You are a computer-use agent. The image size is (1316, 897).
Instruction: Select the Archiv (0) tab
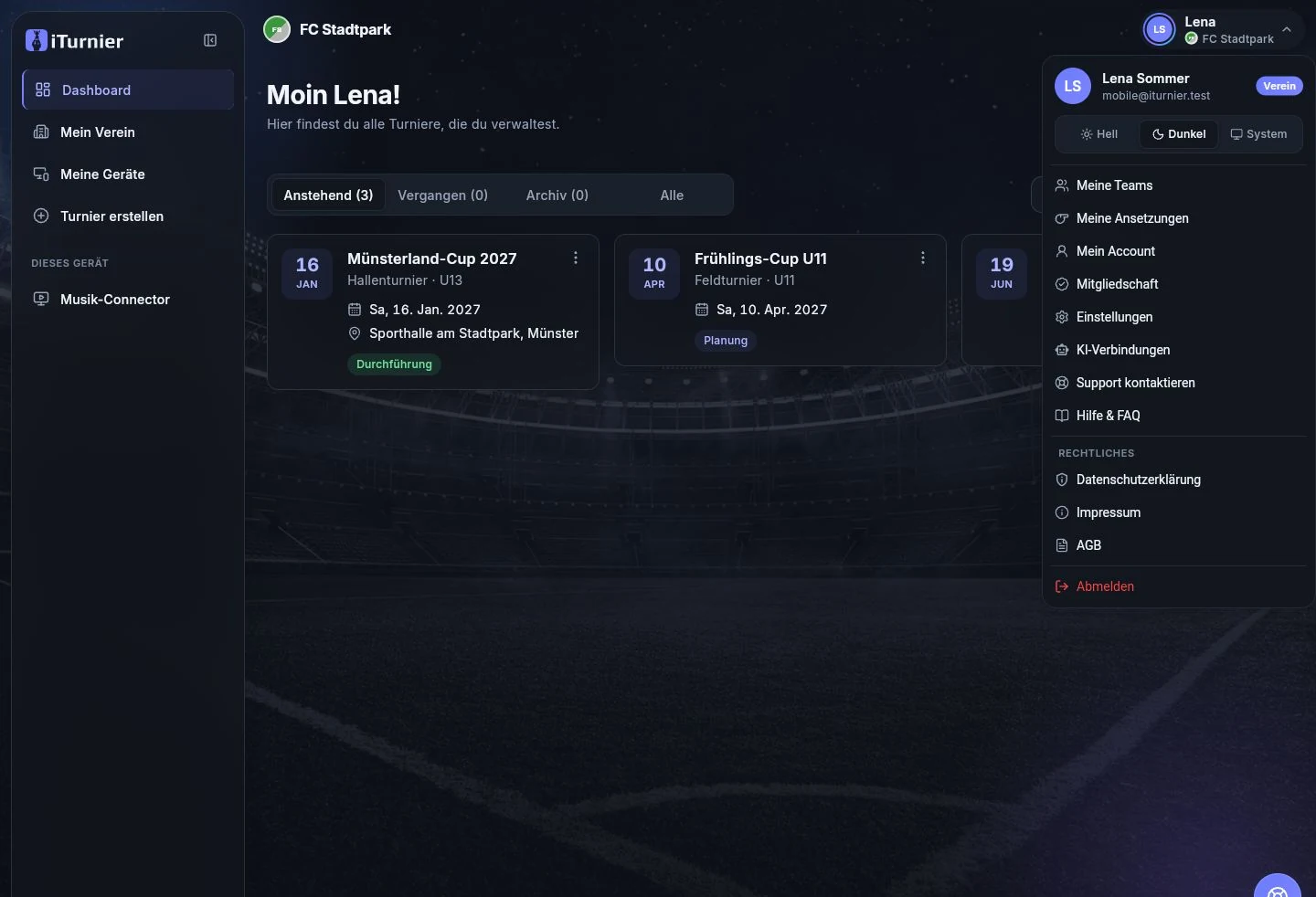pos(557,195)
